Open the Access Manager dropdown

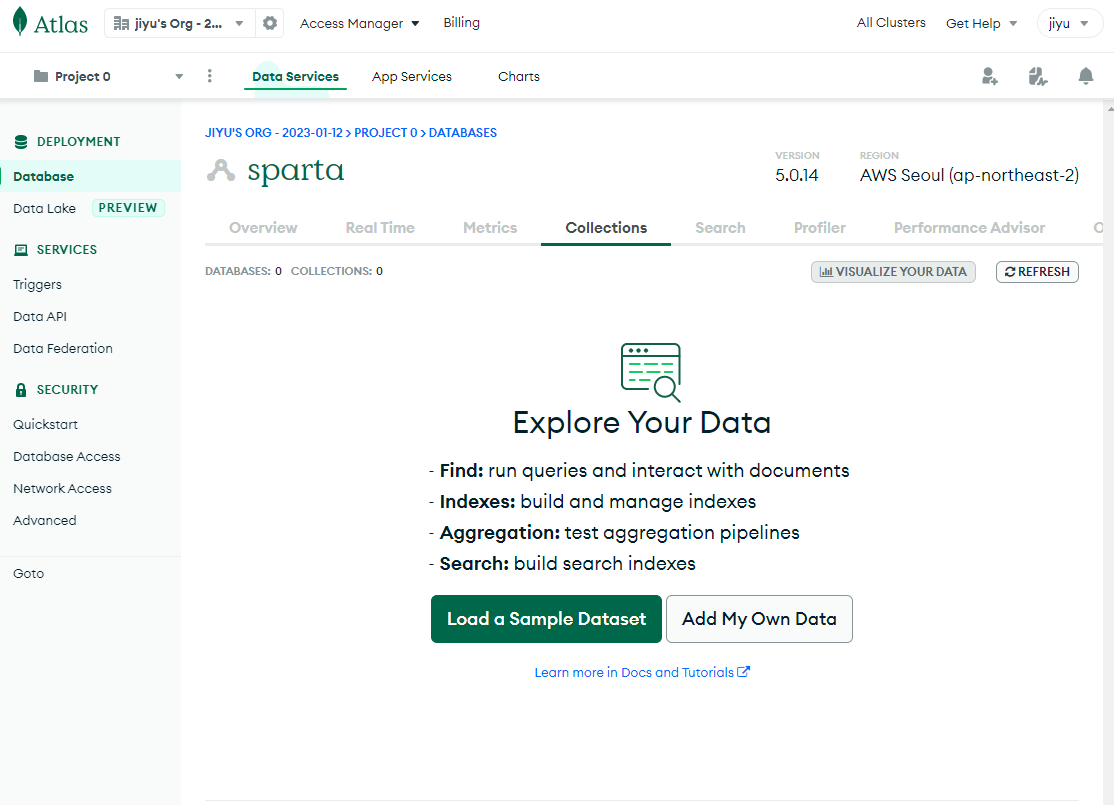click(359, 23)
